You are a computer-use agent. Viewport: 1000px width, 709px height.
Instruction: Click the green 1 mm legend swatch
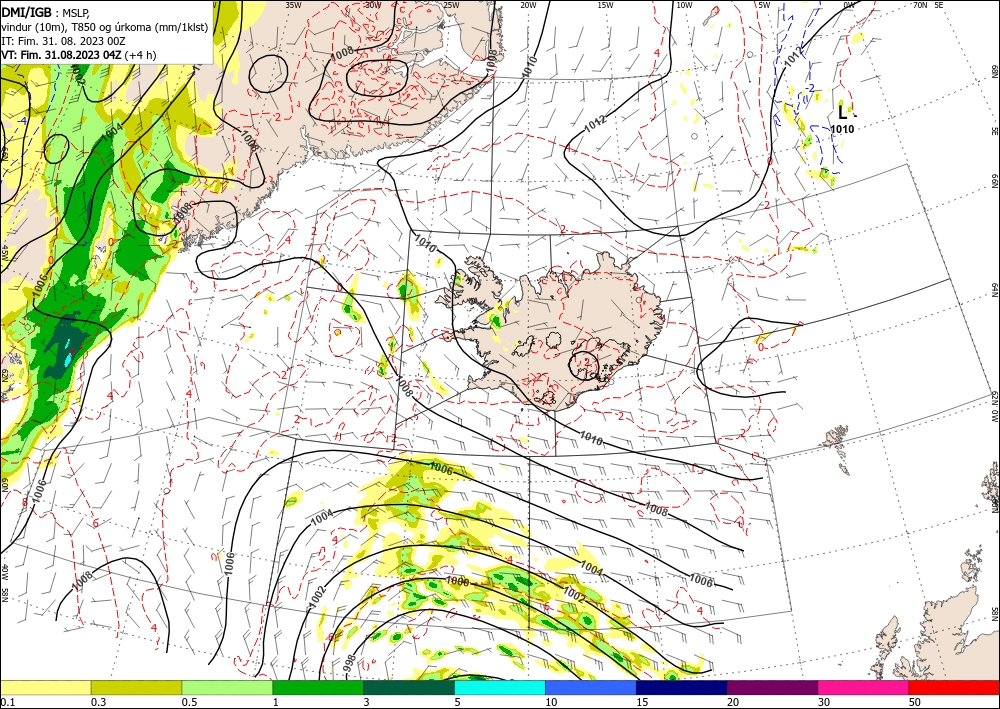click(318, 687)
